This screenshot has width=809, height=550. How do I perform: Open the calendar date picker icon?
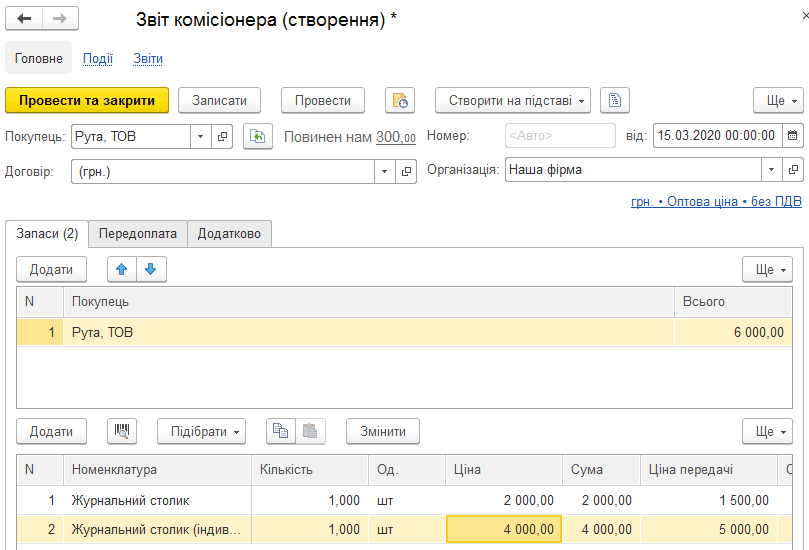(x=792, y=136)
